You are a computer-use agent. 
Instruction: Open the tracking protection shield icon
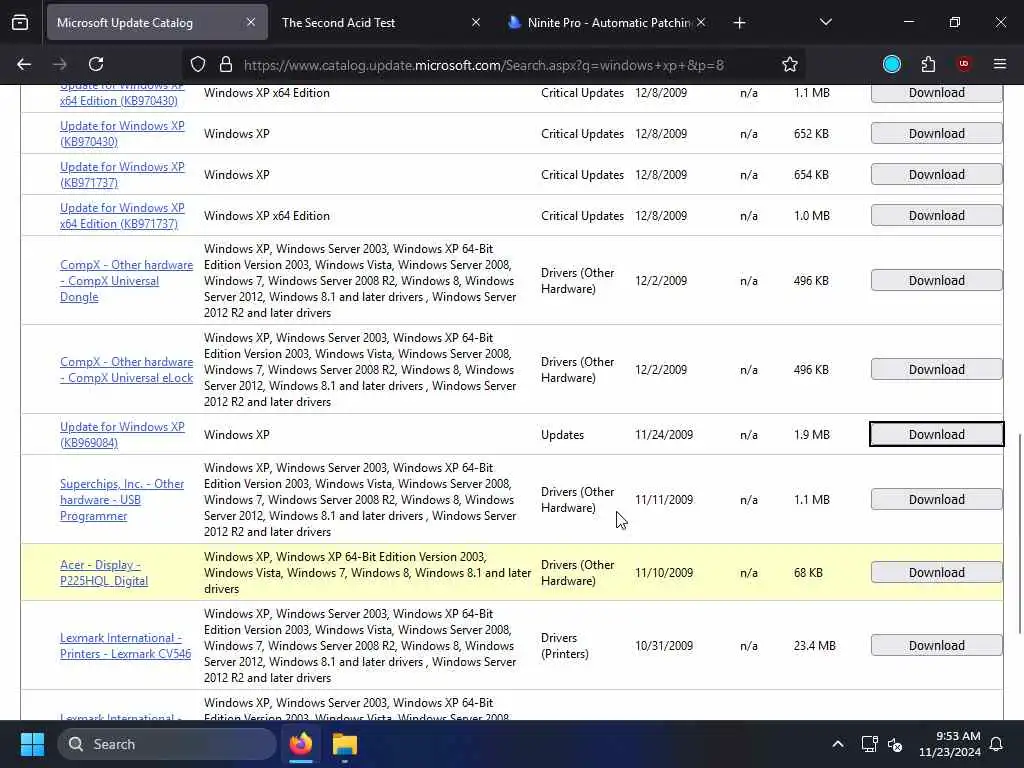point(198,64)
